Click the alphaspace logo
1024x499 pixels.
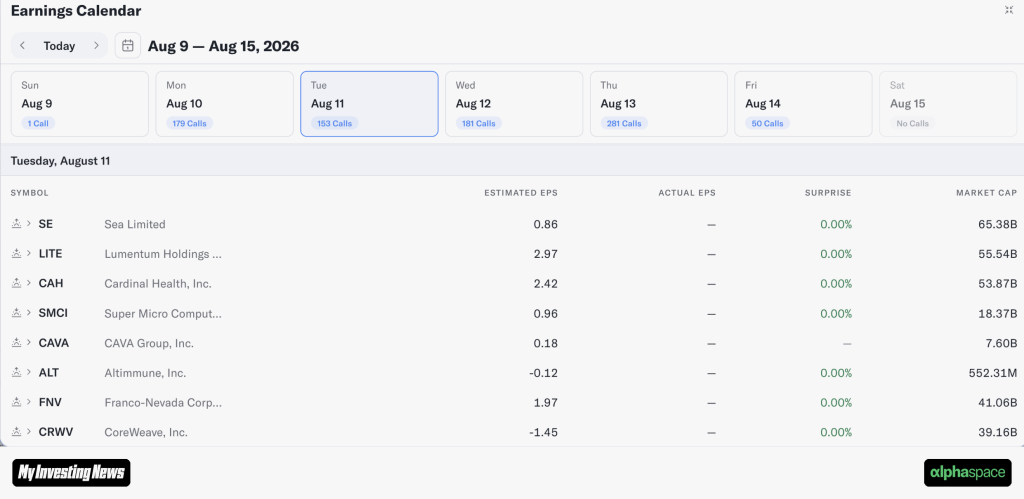(968, 473)
